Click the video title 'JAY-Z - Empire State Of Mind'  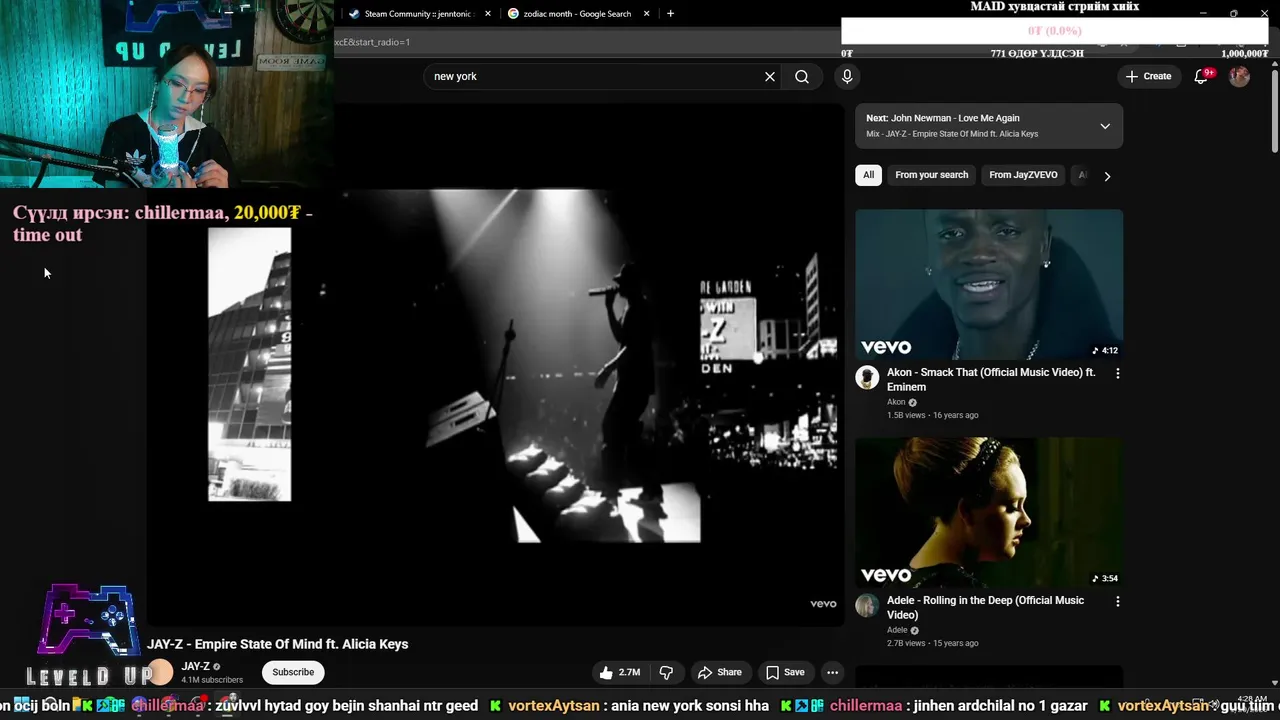point(277,644)
